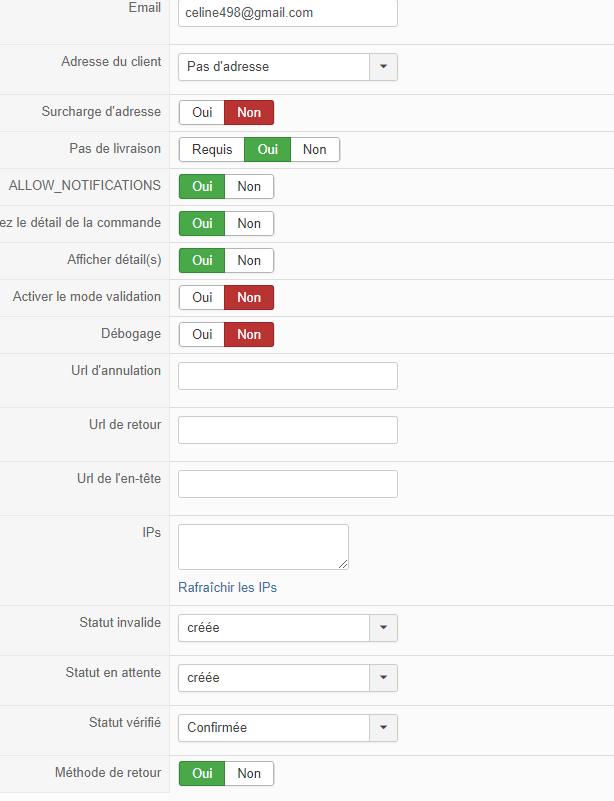
Task: Open the Adresse du client dropdown arrow
Action: [x=384, y=67]
